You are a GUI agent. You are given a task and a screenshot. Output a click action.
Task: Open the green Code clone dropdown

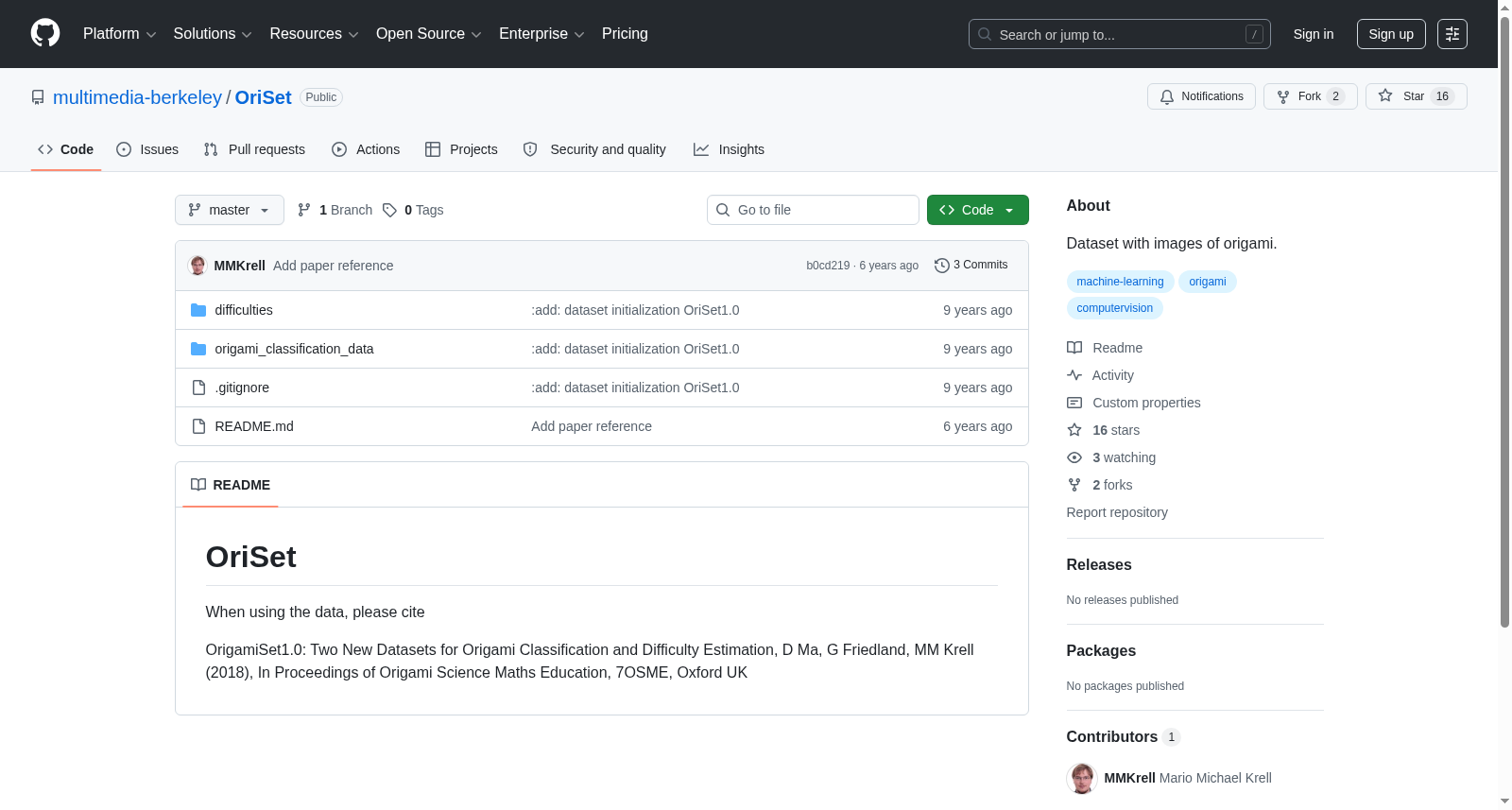click(x=978, y=210)
